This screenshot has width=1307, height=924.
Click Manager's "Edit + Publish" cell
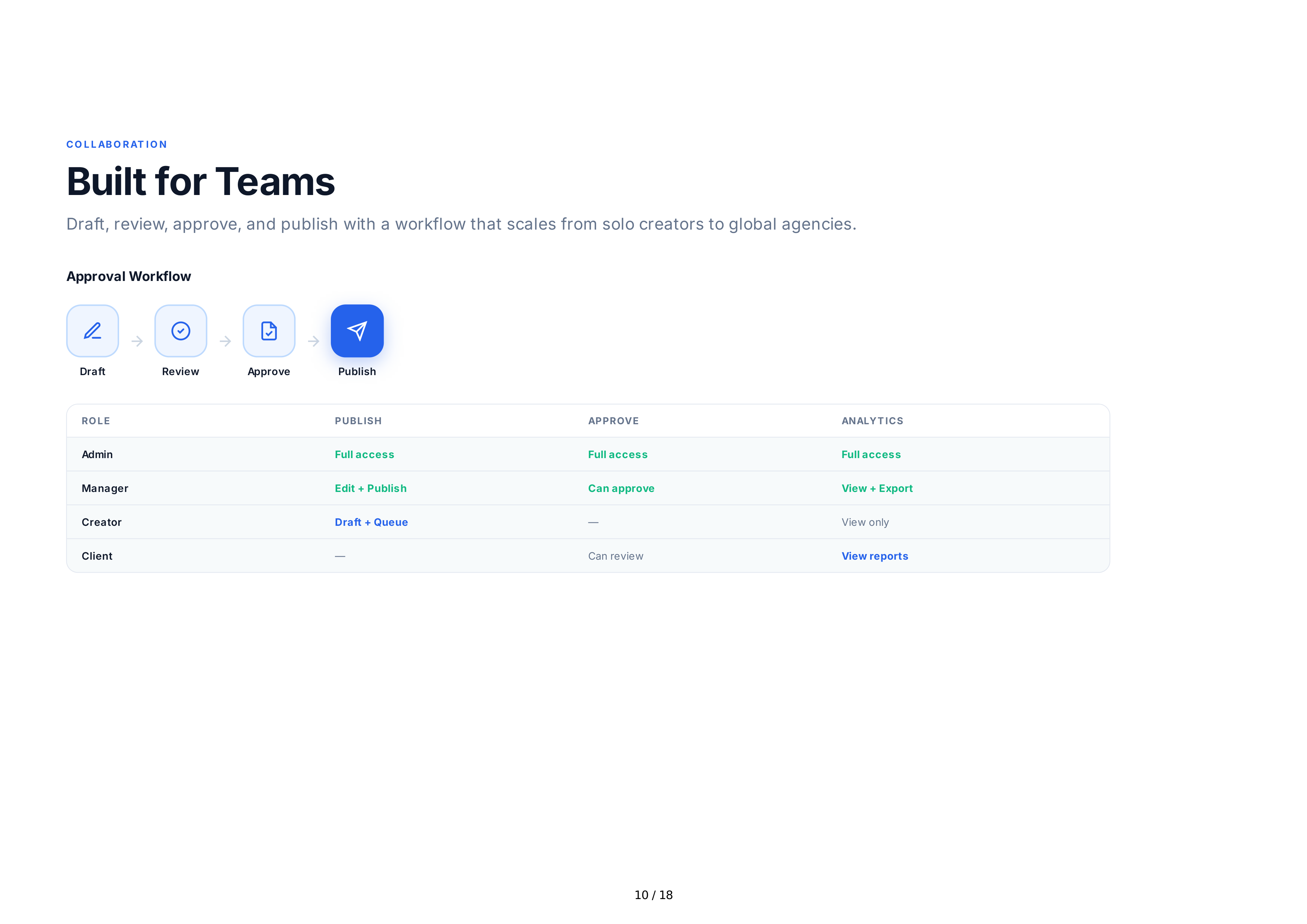point(371,489)
